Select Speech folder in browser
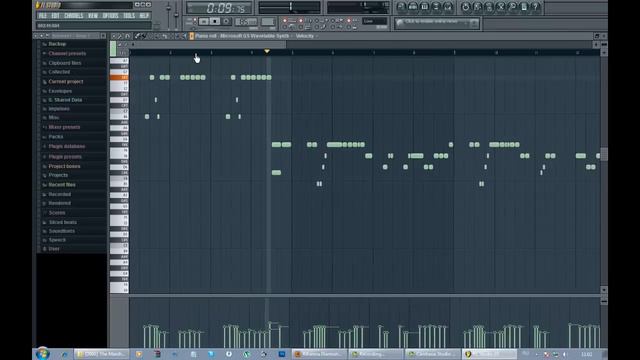Screen dimensions: 640x360 coord(57,240)
